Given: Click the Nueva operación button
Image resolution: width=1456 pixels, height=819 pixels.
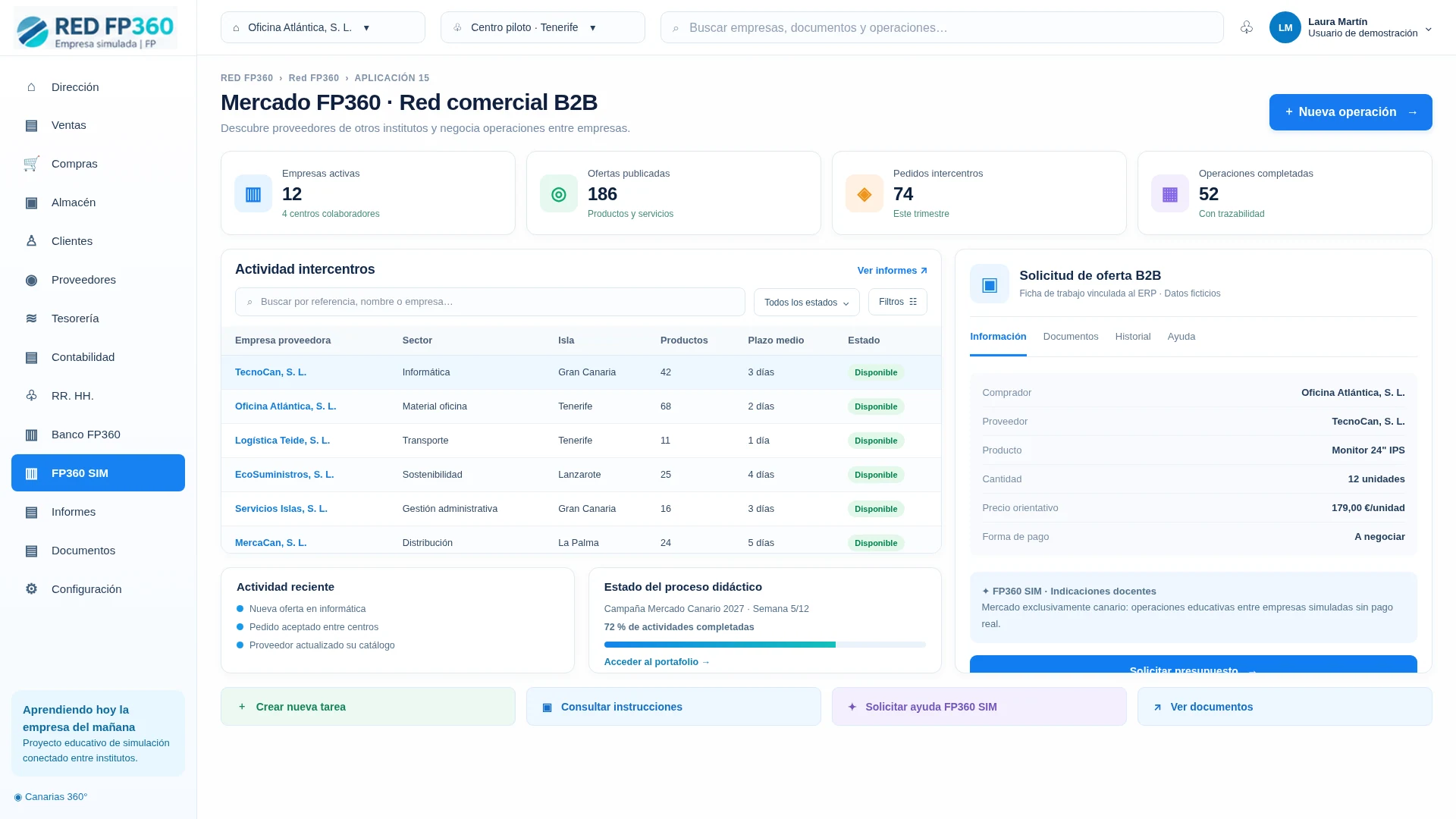Looking at the screenshot, I should coord(1351,112).
